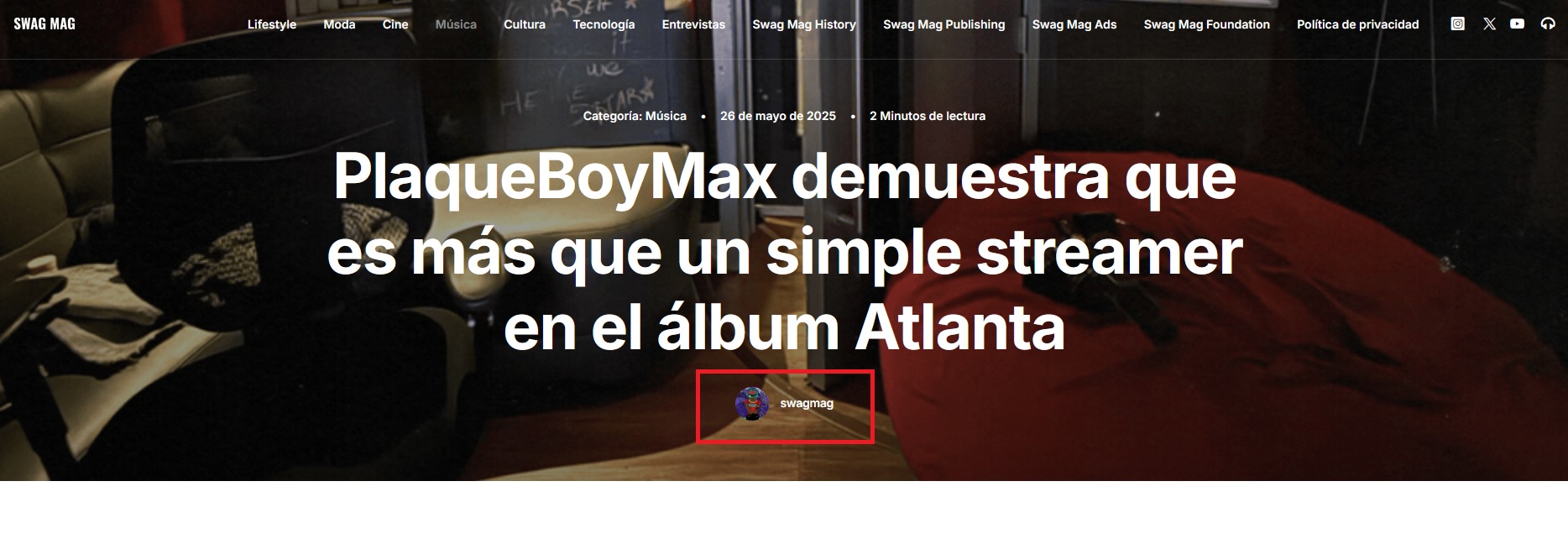View Política de privacidad page
1568x544 pixels.
coord(1357,24)
